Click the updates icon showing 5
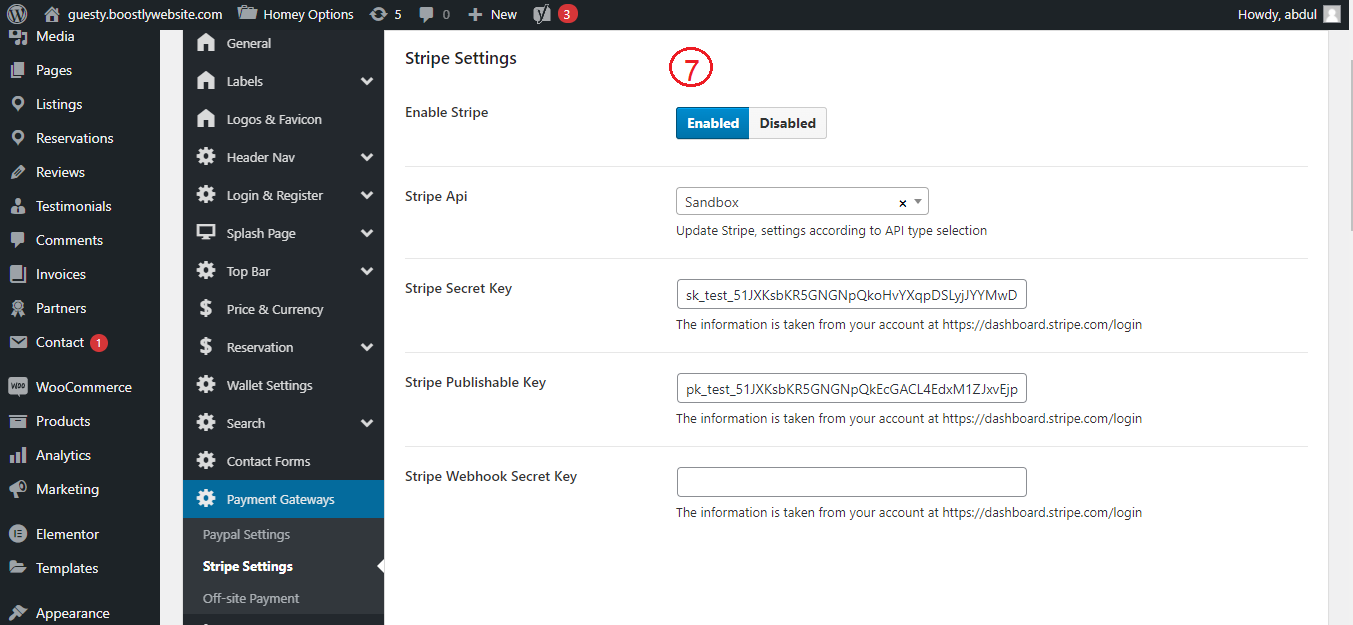Image resolution: width=1353 pixels, height=625 pixels. point(378,14)
